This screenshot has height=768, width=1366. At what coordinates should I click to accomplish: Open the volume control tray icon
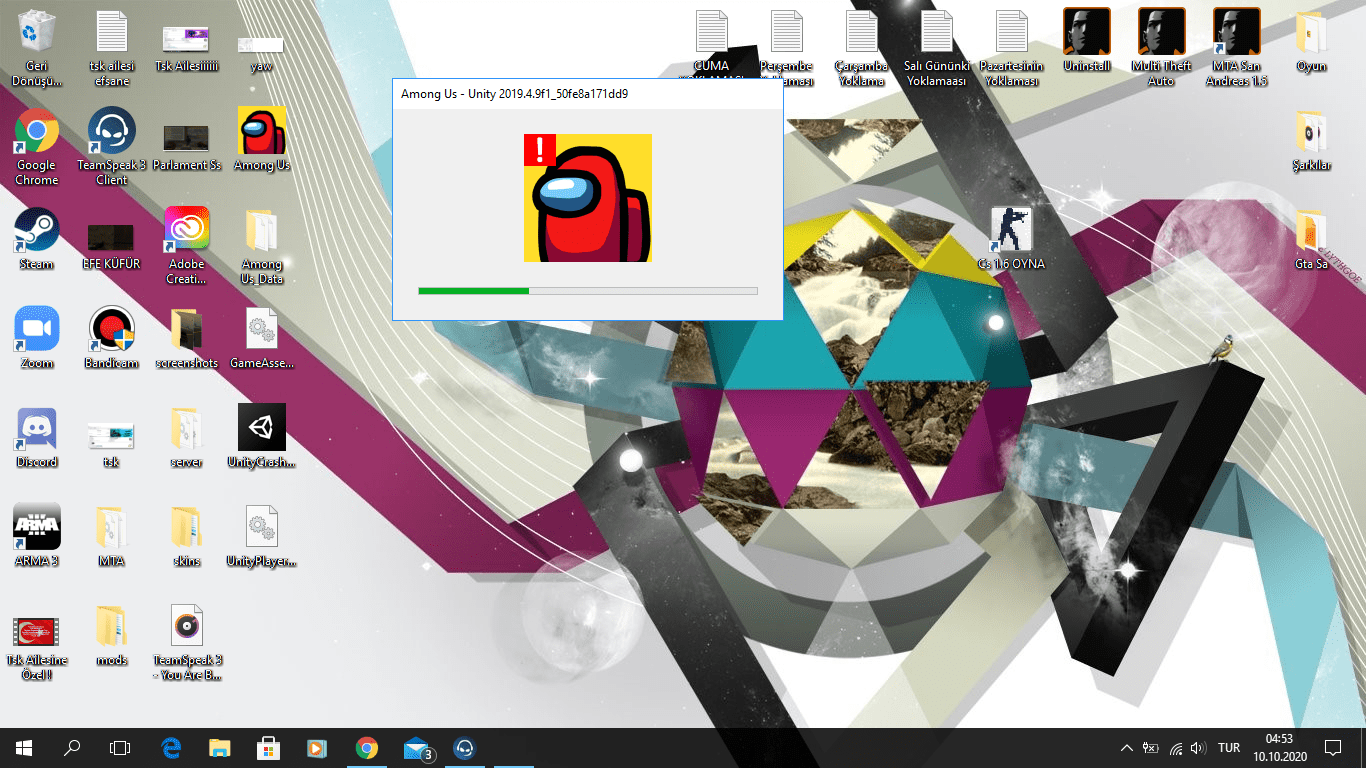[x=1198, y=748]
